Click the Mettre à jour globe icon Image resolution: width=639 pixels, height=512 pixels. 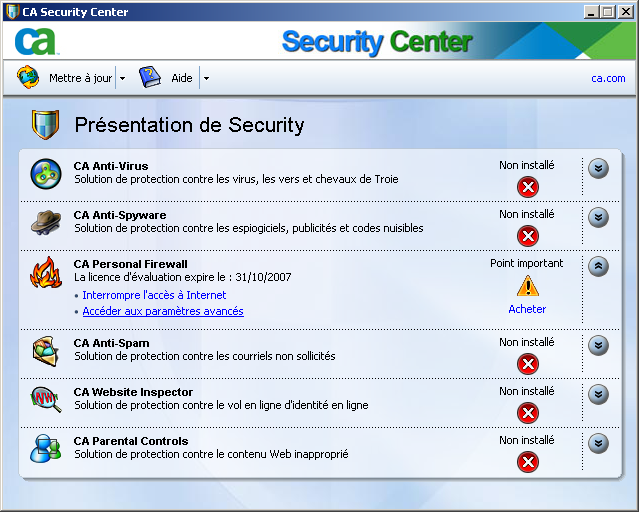point(28,77)
